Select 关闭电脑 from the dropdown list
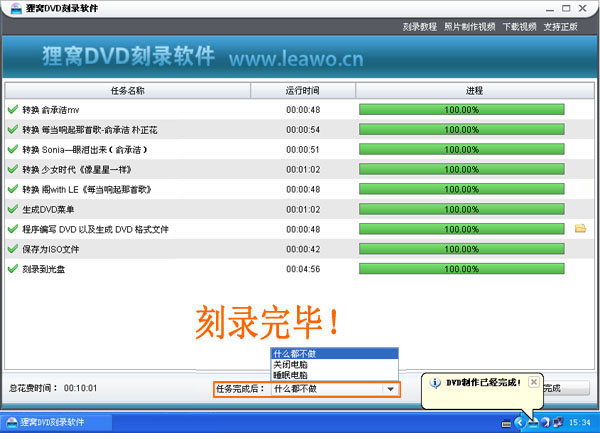600x433 pixels. (x=334, y=365)
